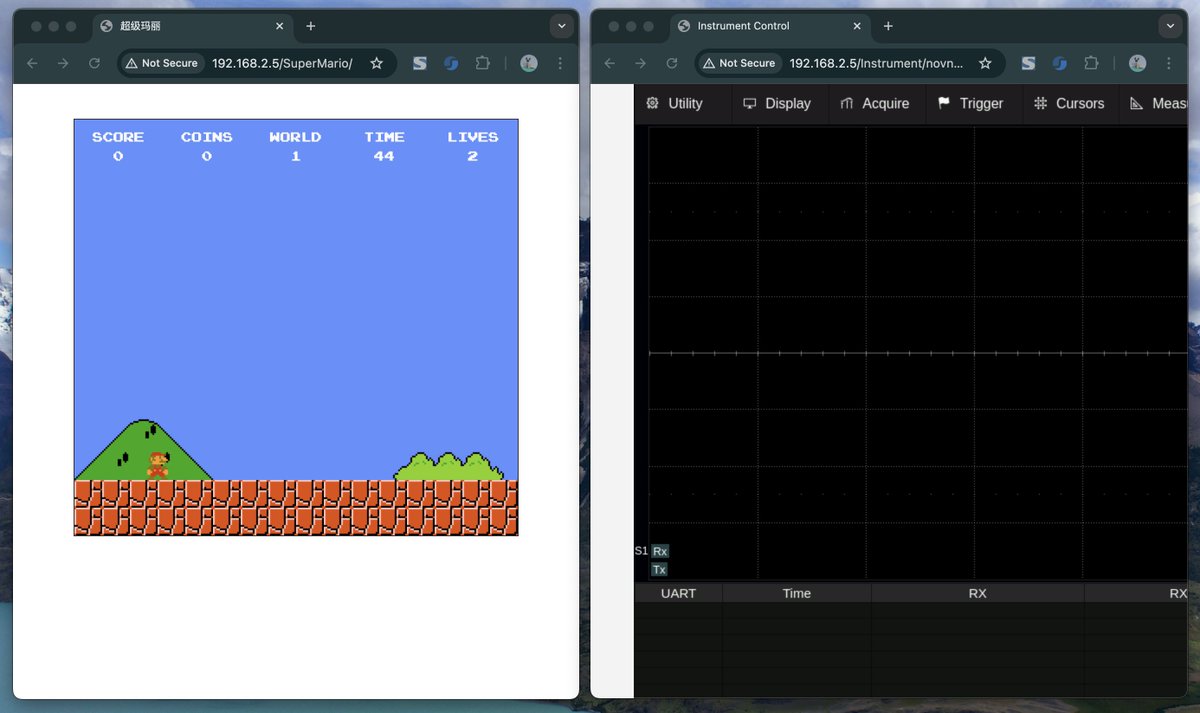This screenshot has height=713, width=1200.
Task: Click the address bar showing 192.168.2.5/SuperMario/
Action: (282, 63)
